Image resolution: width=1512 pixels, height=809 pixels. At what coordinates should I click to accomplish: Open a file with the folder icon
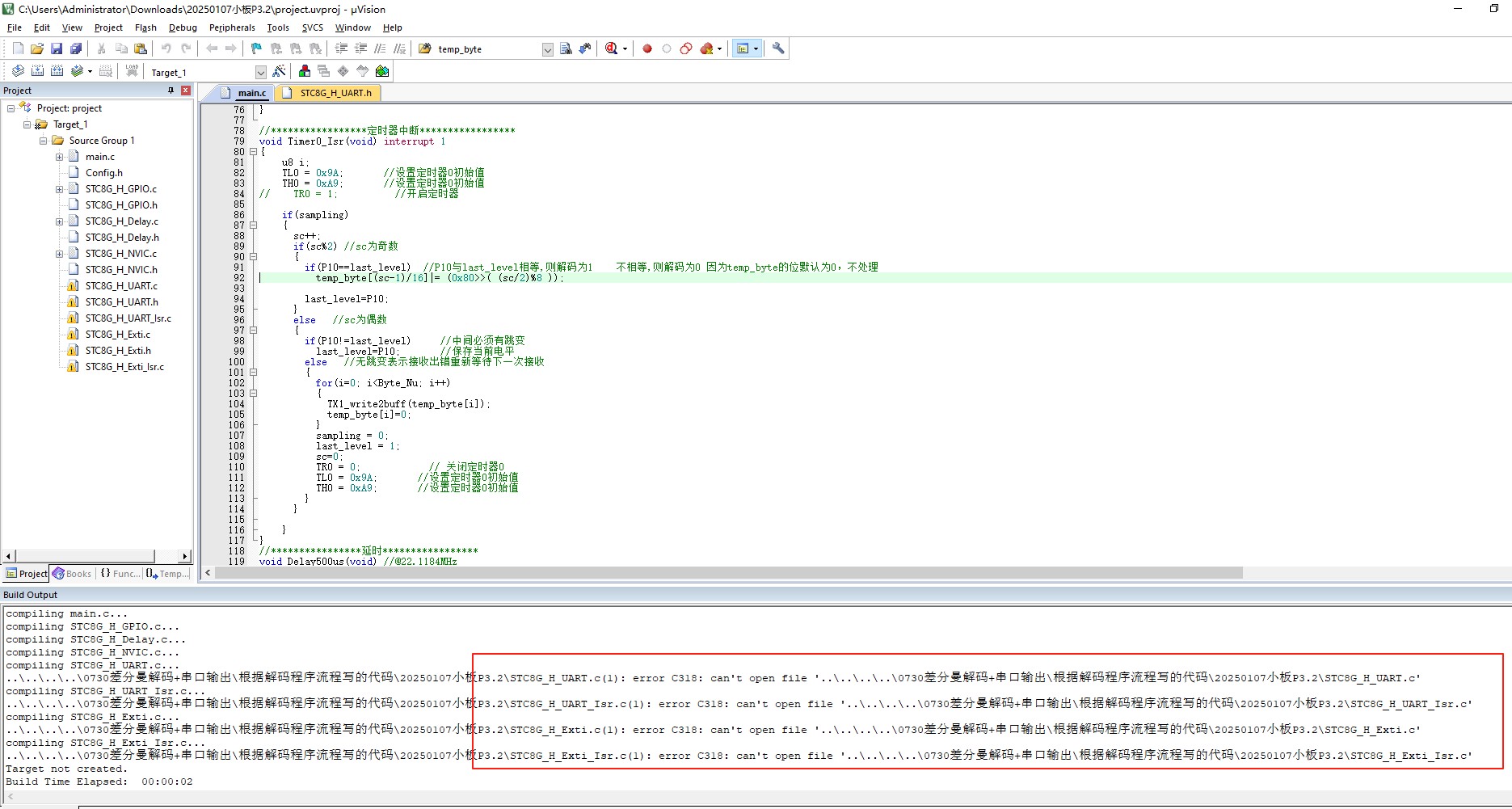[37, 48]
